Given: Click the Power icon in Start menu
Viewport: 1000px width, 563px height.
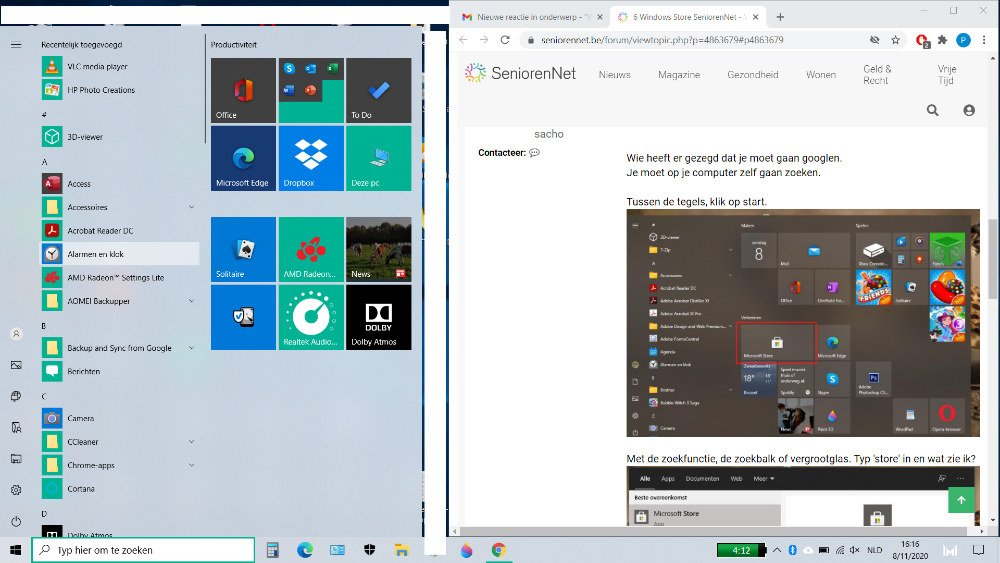Looking at the screenshot, I should pos(16,521).
